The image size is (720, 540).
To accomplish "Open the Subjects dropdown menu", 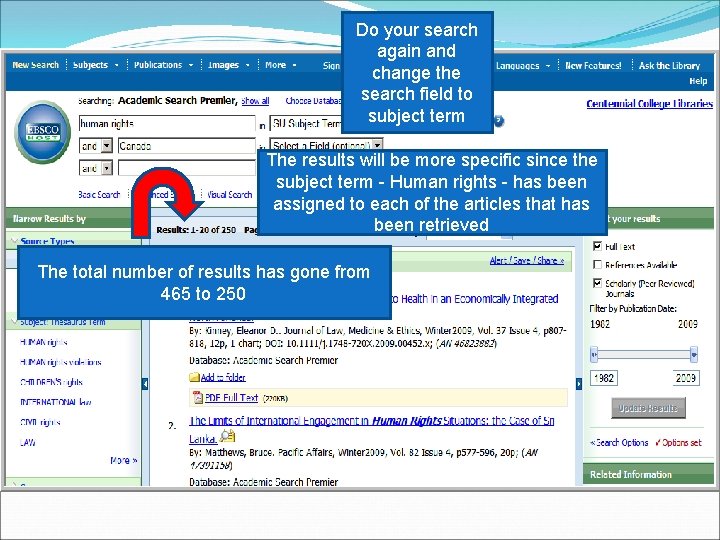I will click(x=96, y=65).
